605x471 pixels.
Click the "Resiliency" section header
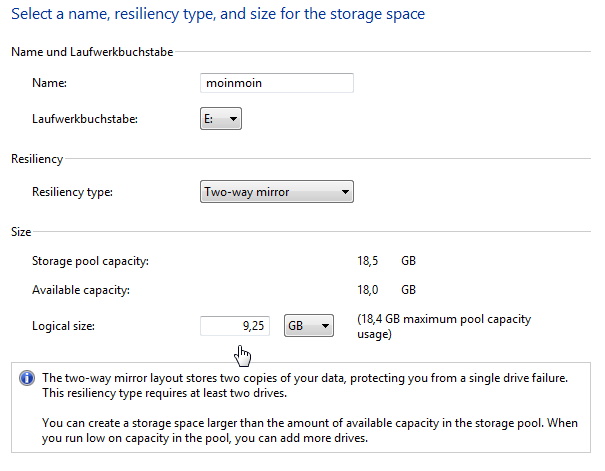(37, 159)
